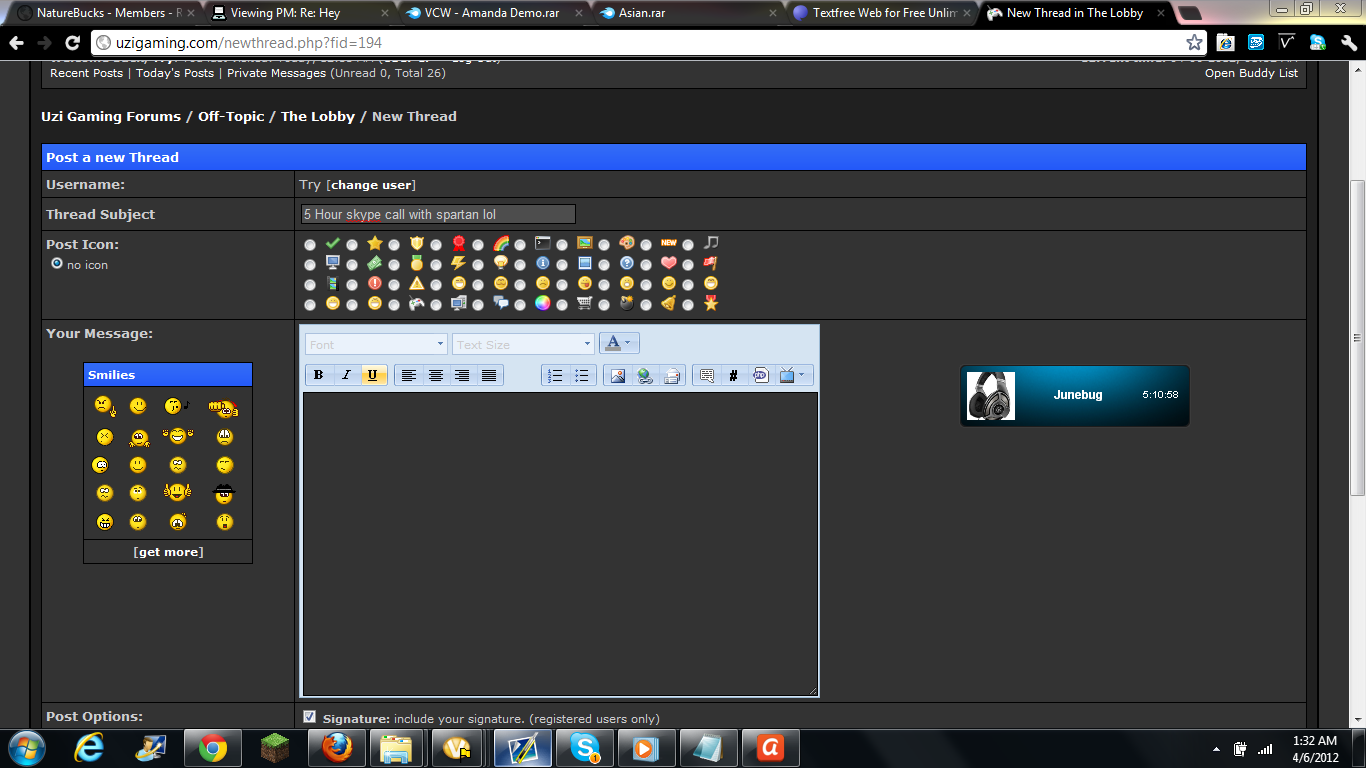Viewport: 1366px width, 768px height.
Task: Select the shopping cart post icon radio
Action: point(562,304)
